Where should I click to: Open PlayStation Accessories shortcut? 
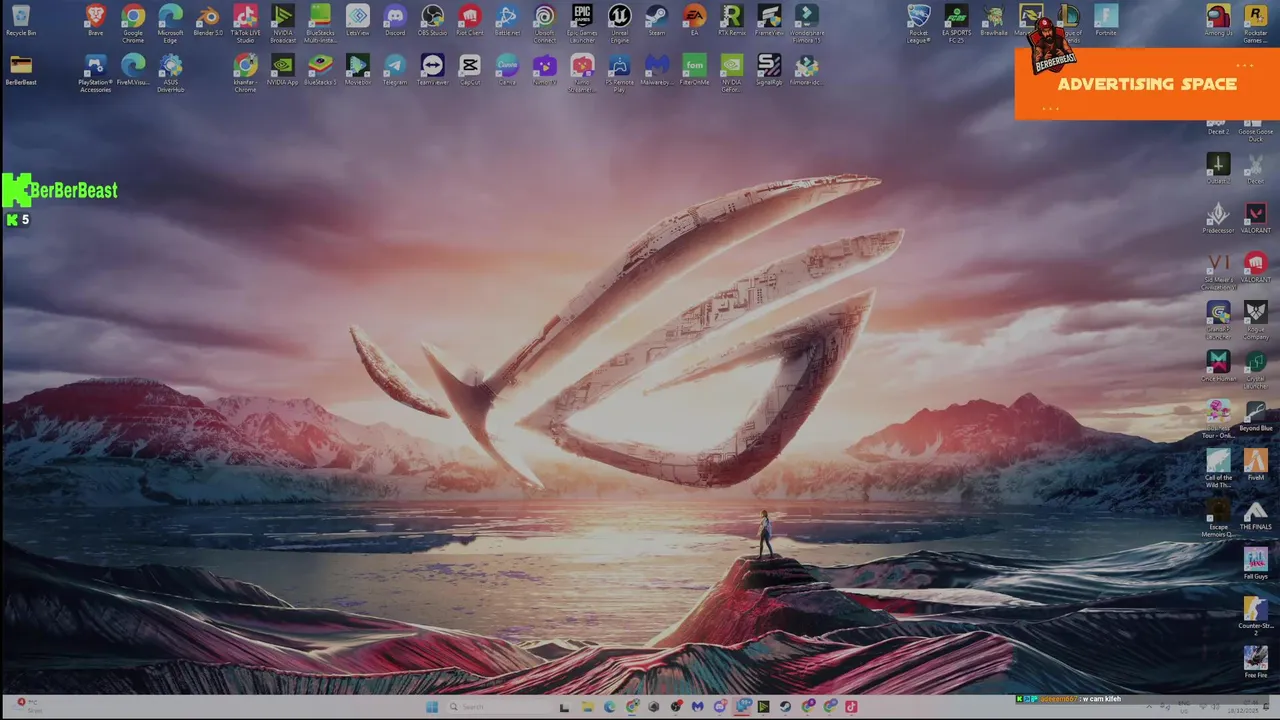coord(95,72)
